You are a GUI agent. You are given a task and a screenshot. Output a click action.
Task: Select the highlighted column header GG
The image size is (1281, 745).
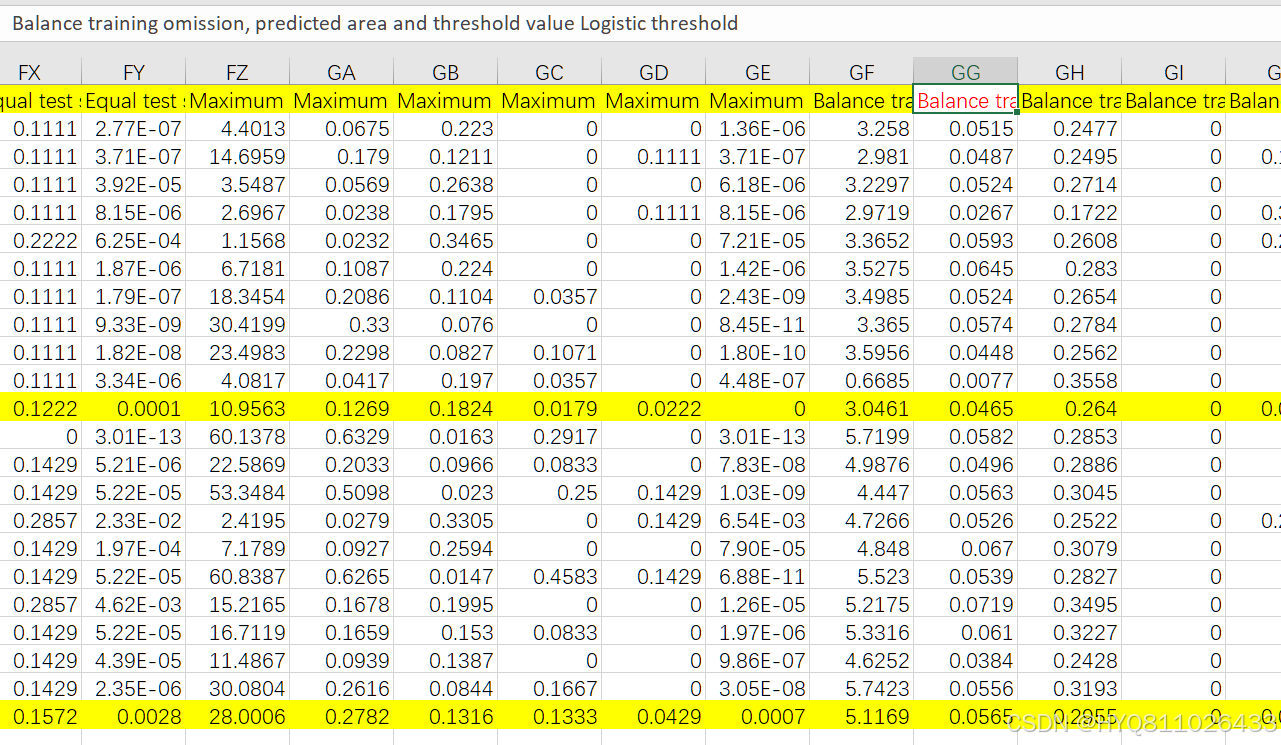[966, 72]
